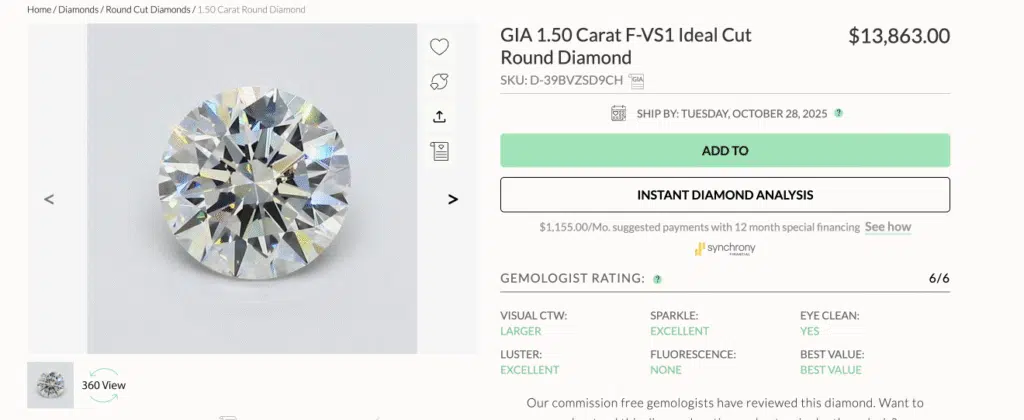Click the heart wishlist icon

(439, 46)
